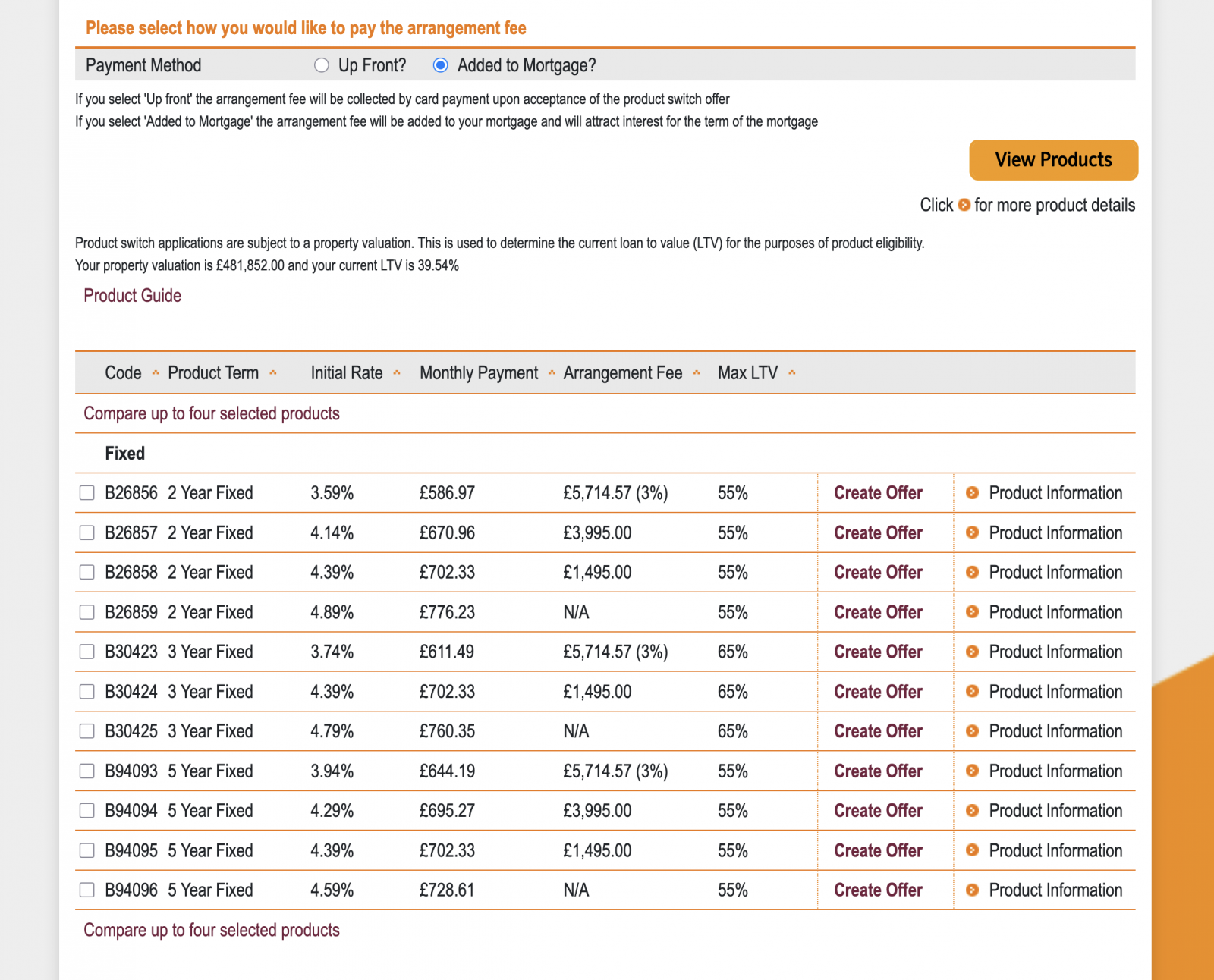Click the product info icon for B26857
This screenshot has width=1214, height=980.
coord(972,532)
